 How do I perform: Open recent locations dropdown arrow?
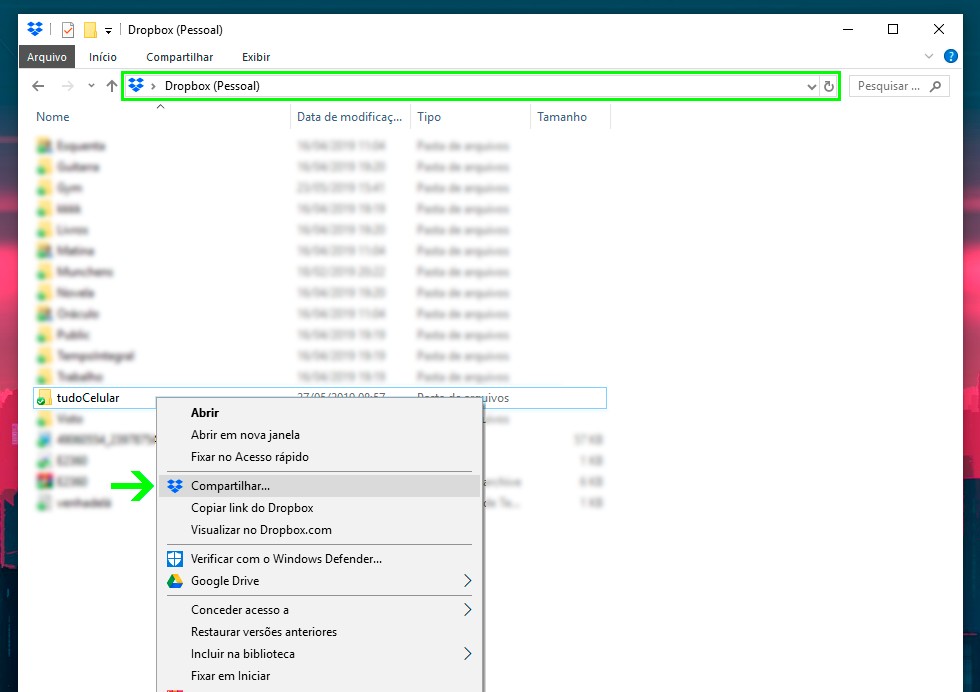pos(91,86)
